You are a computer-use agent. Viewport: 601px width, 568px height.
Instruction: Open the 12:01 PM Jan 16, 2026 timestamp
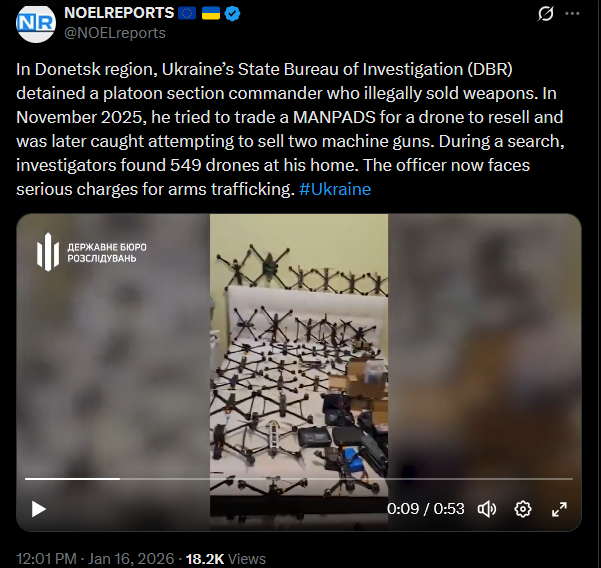click(95, 558)
